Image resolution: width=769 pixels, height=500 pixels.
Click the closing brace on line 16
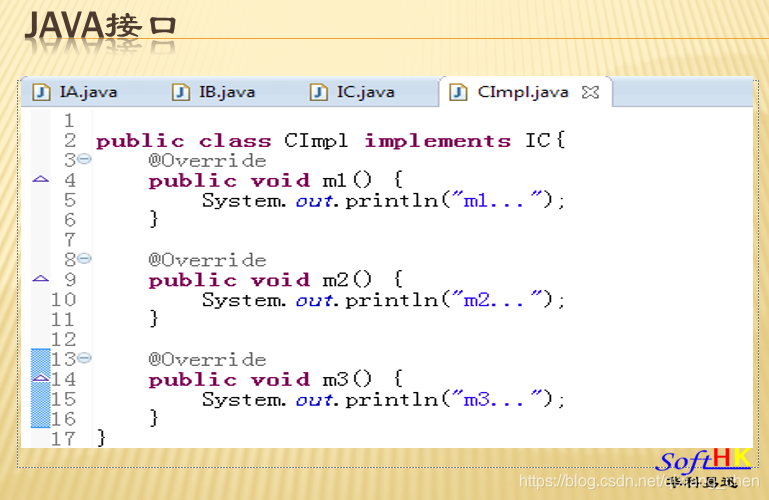154,418
